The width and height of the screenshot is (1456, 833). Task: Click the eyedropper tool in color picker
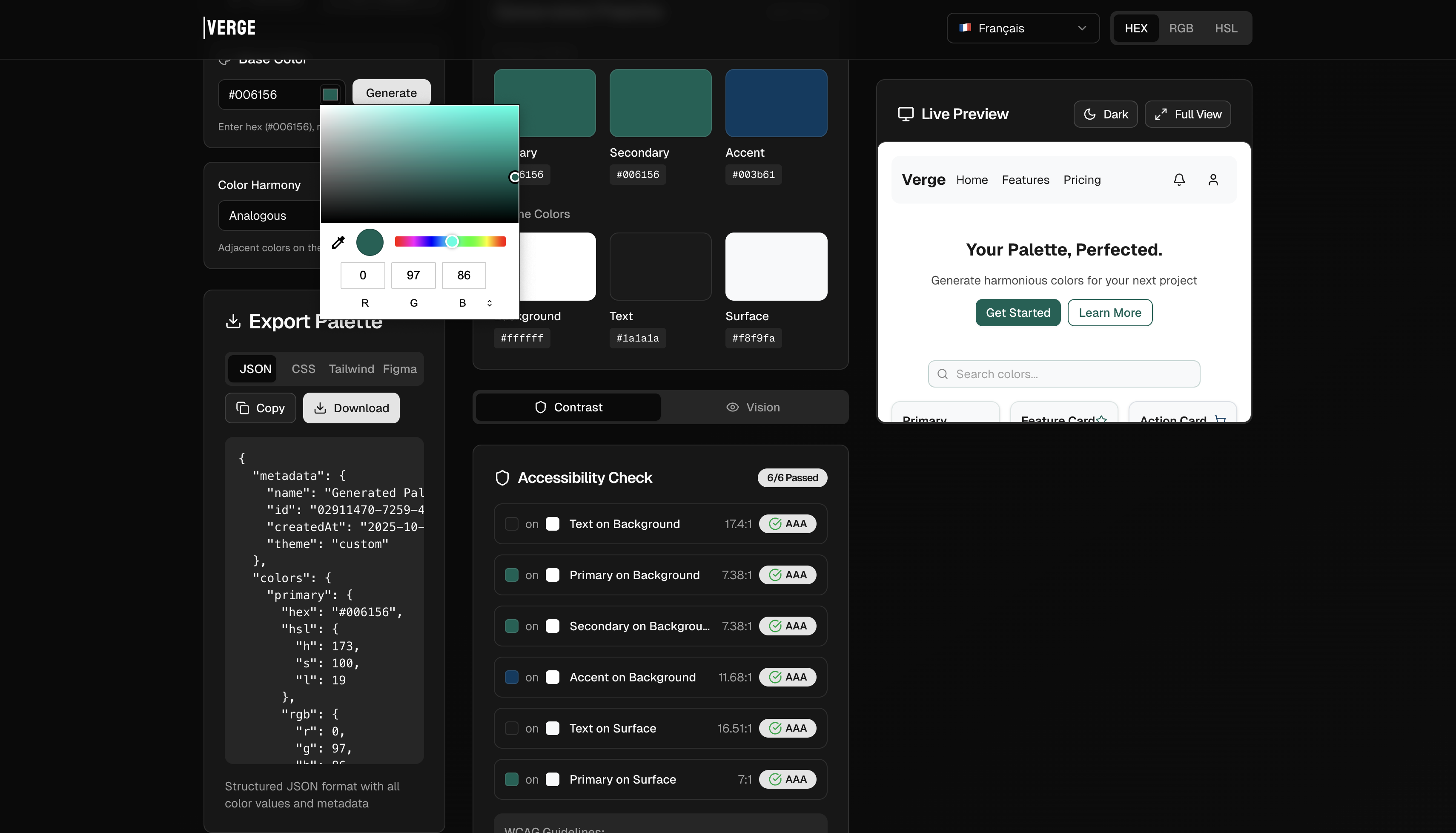(338, 243)
